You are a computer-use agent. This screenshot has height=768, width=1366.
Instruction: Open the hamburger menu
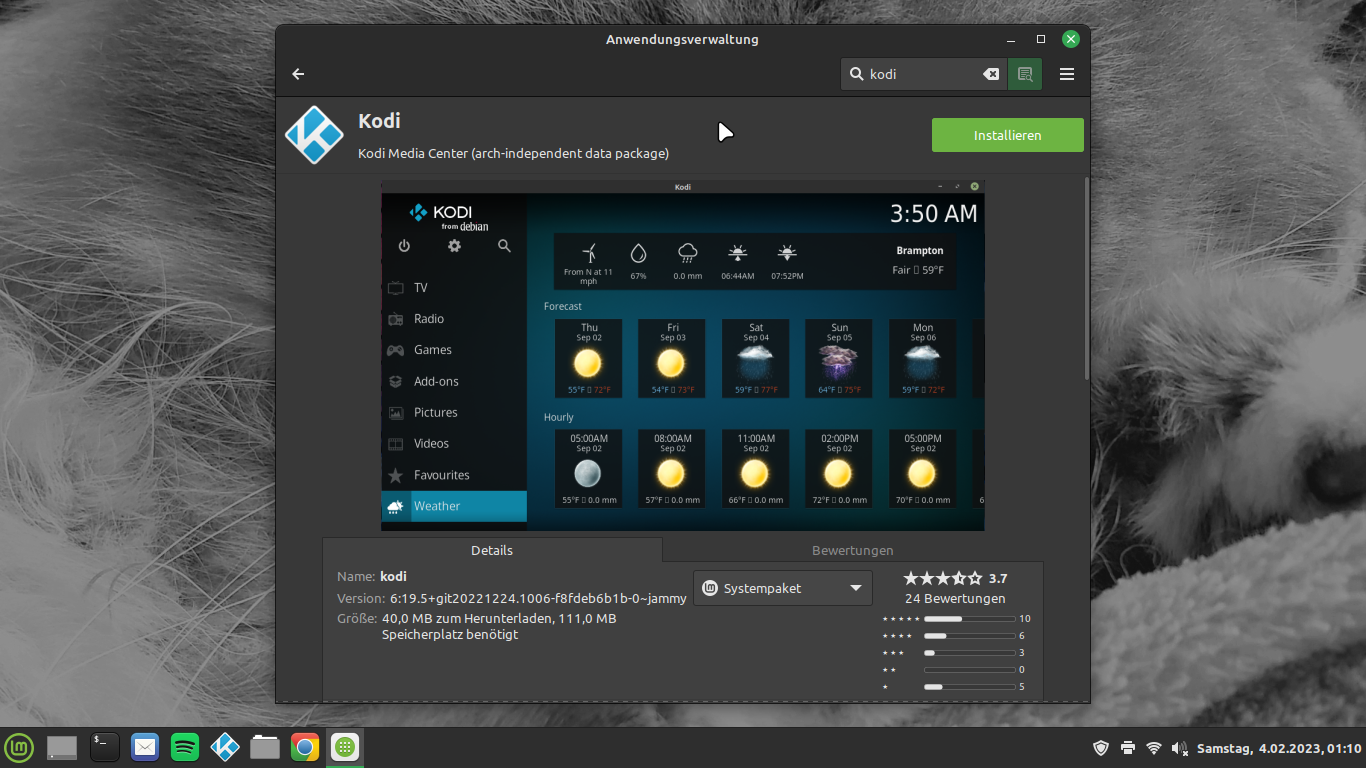pyautogui.click(x=1067, y=74)
